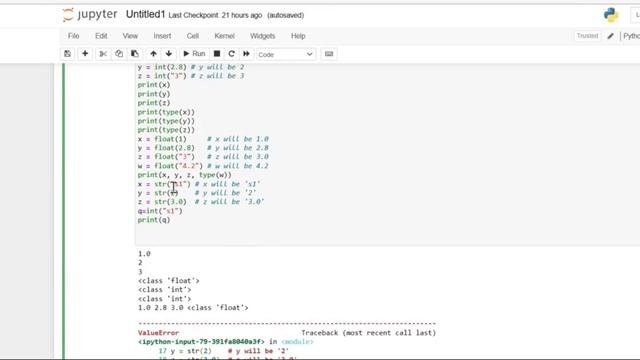Interrupt the kernel with stop icon

point(217,54)
